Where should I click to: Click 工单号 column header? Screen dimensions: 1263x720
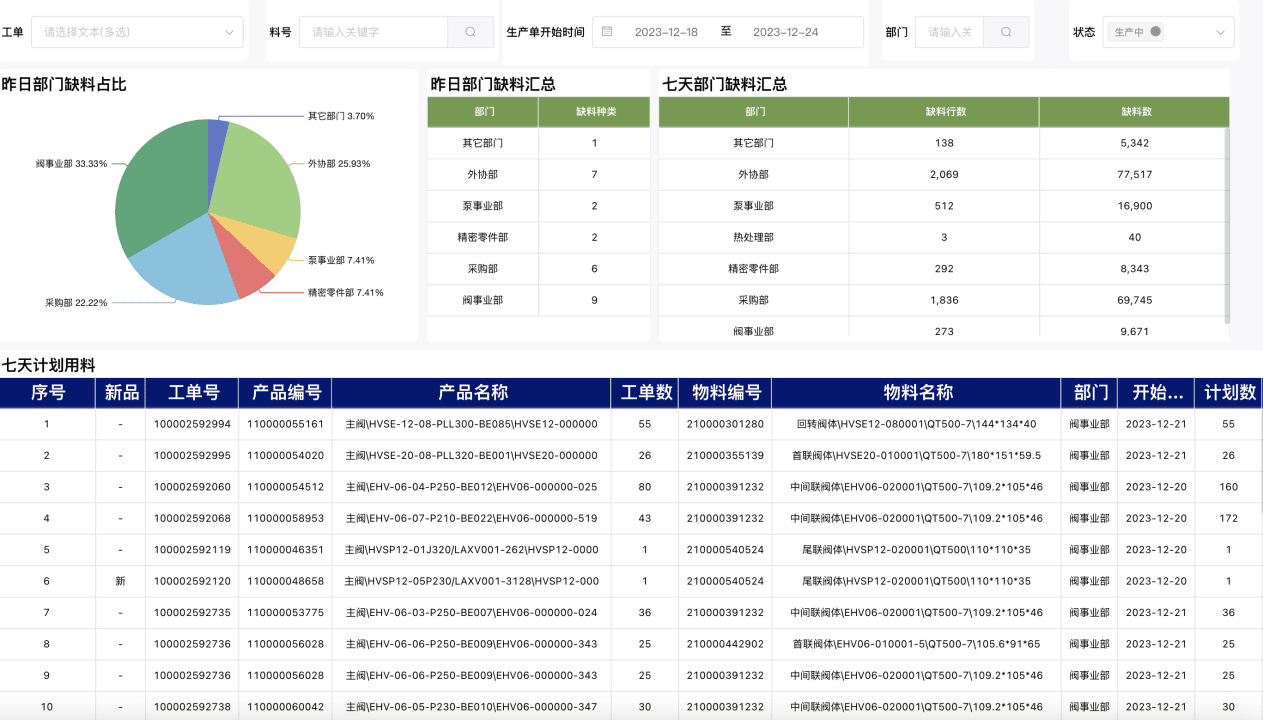click(192, 393)
